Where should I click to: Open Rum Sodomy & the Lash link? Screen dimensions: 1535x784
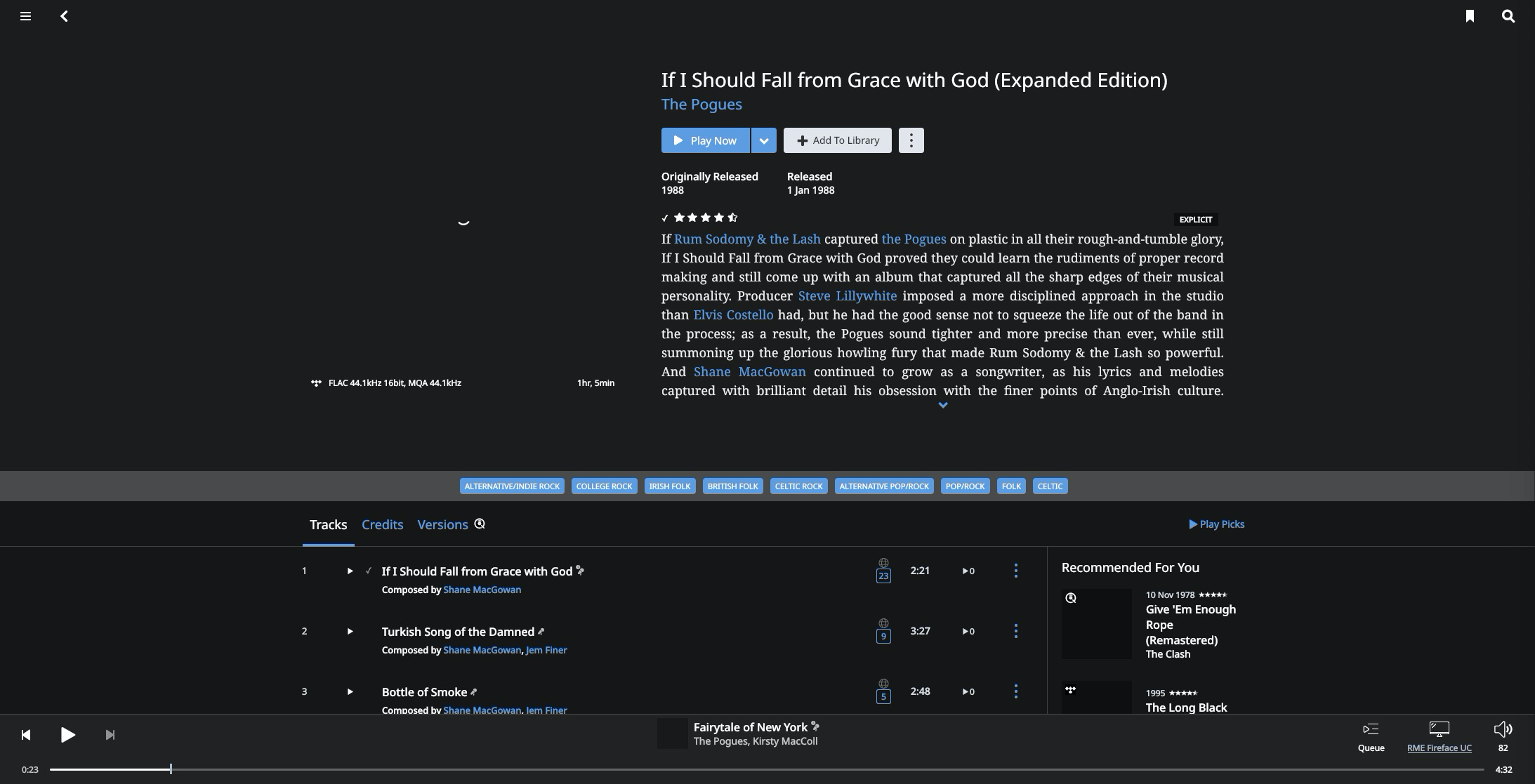tap(747, 239)
